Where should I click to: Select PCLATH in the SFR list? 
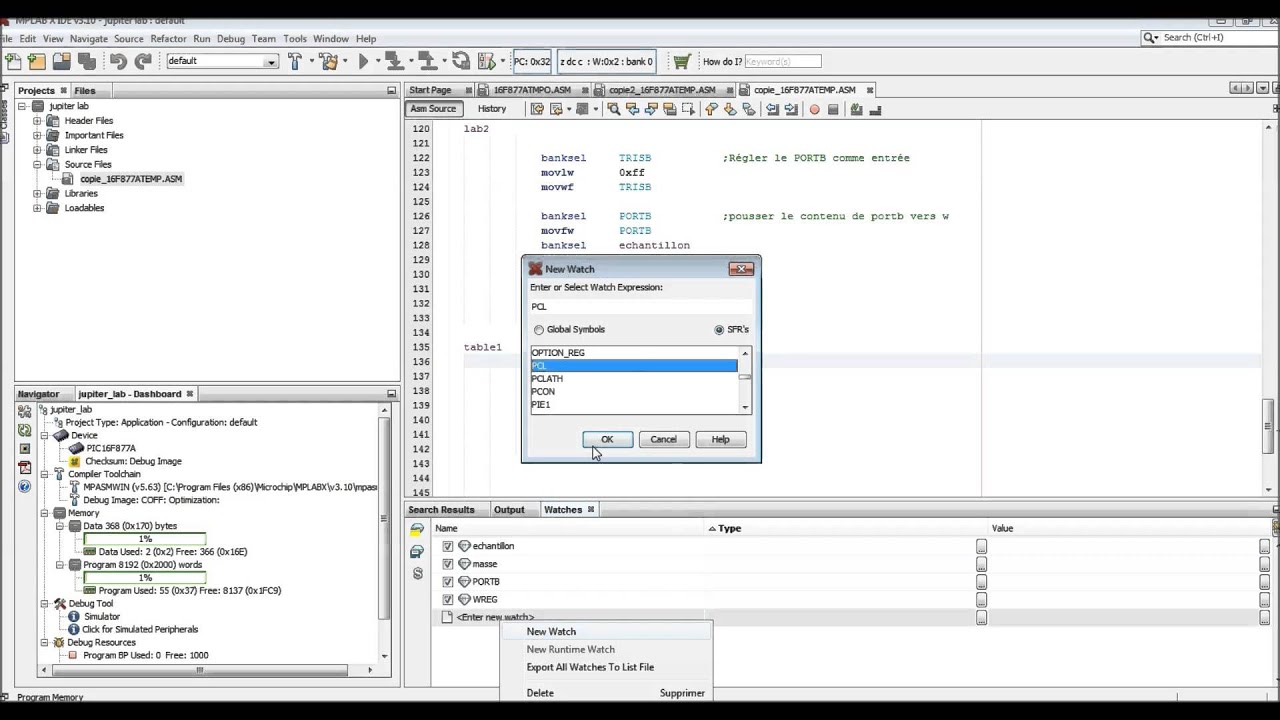pyautogui.click(x=634, y=379)
